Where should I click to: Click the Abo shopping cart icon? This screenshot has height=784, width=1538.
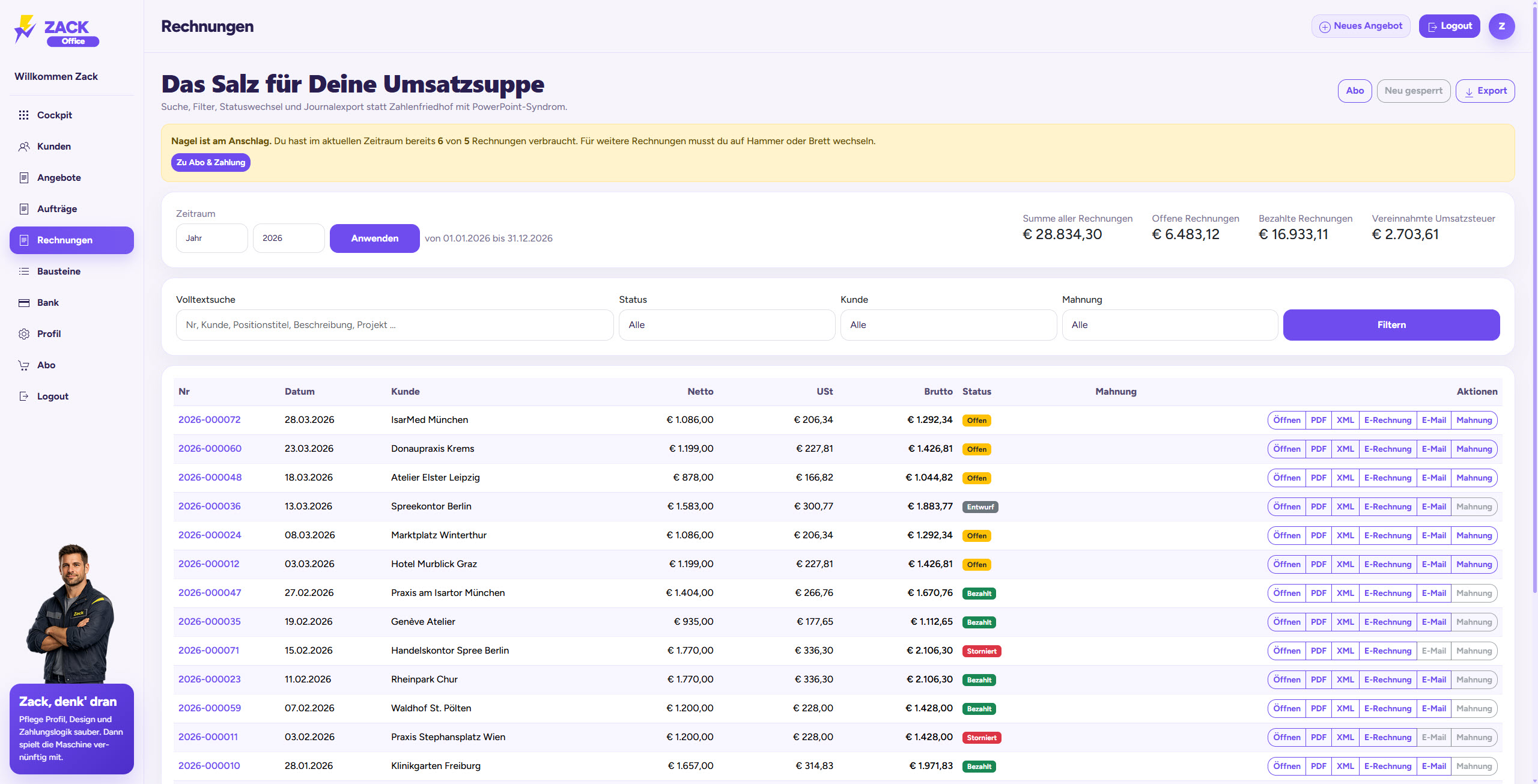pos(24,365)
